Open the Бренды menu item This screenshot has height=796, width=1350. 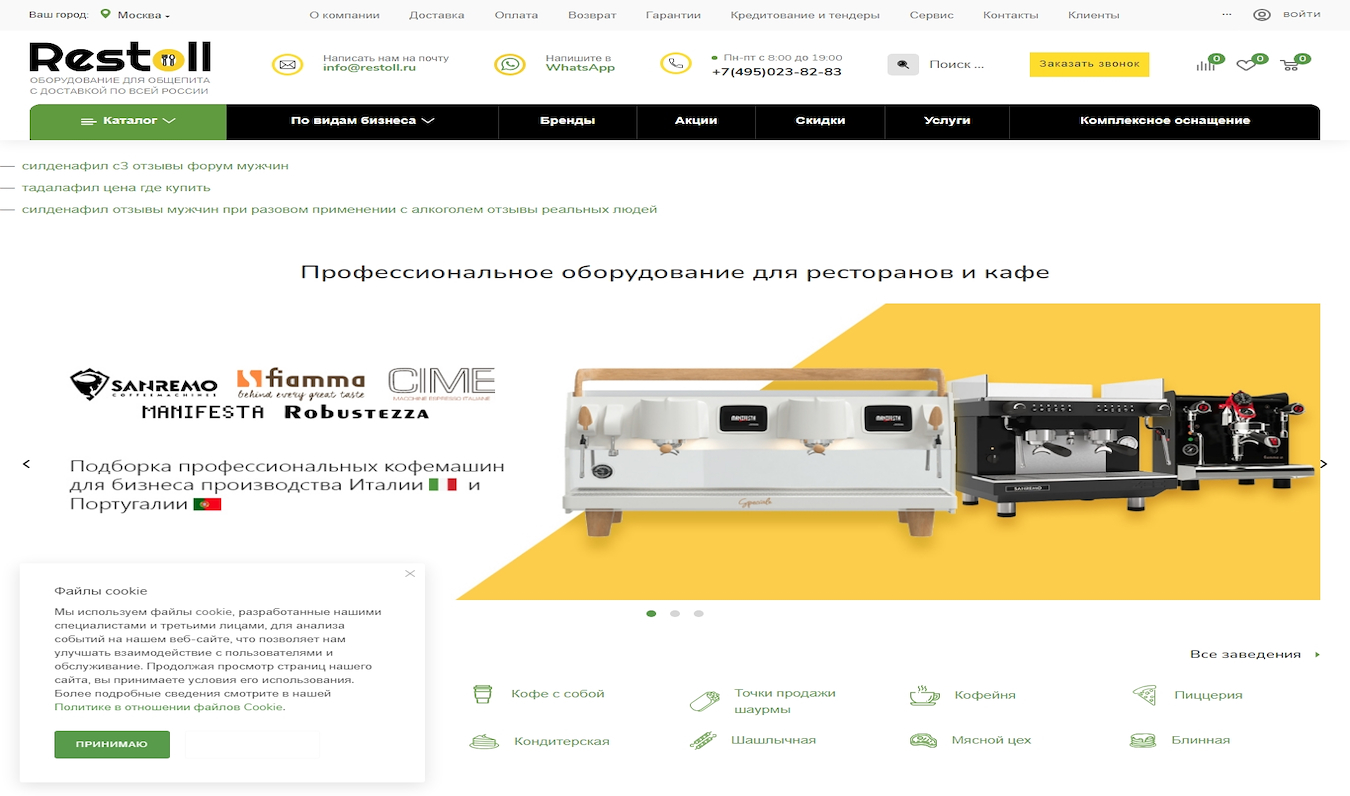tap(568, 121)
